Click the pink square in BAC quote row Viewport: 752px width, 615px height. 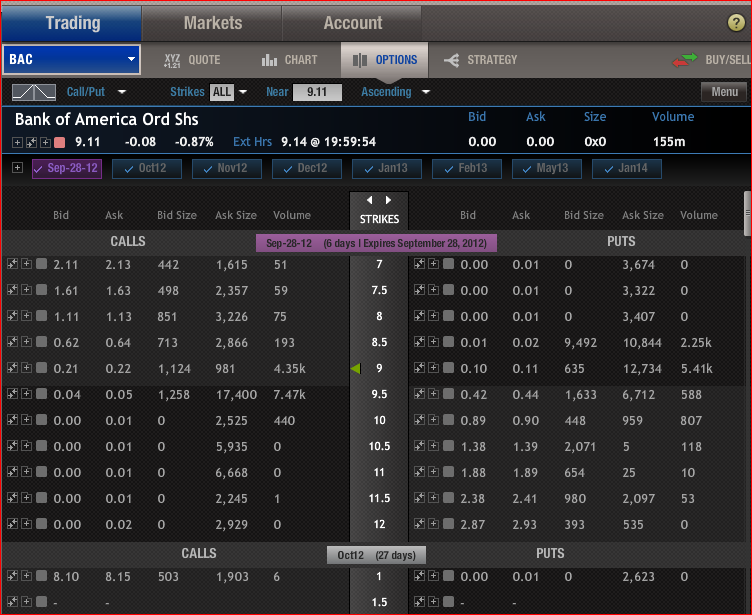59,142
